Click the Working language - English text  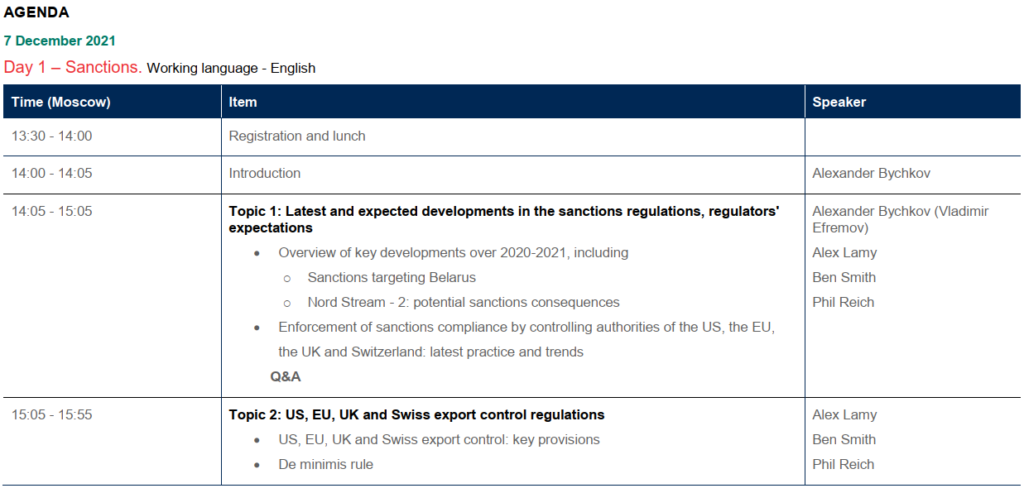[231, 68]
